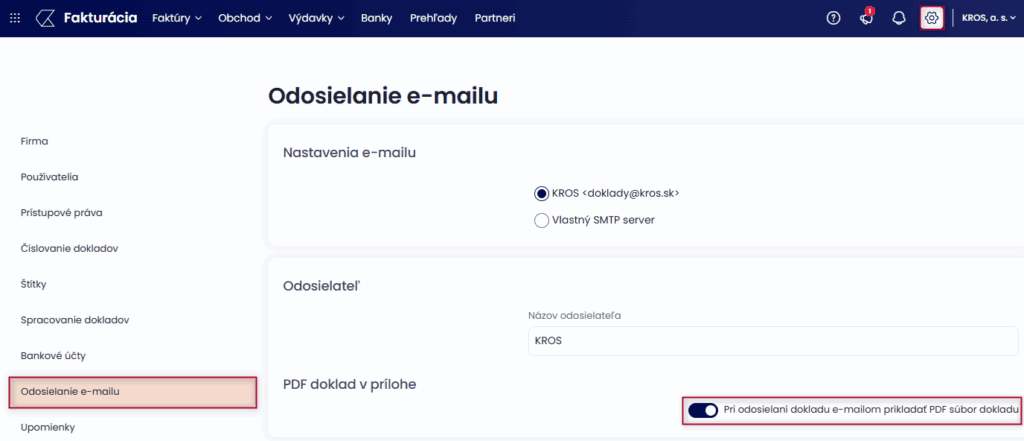Click the Názov odosielateľa input field

(774, 340)
